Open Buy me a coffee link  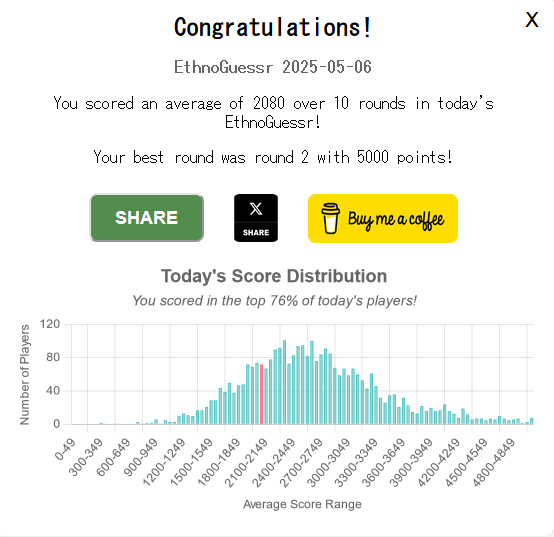383,218
